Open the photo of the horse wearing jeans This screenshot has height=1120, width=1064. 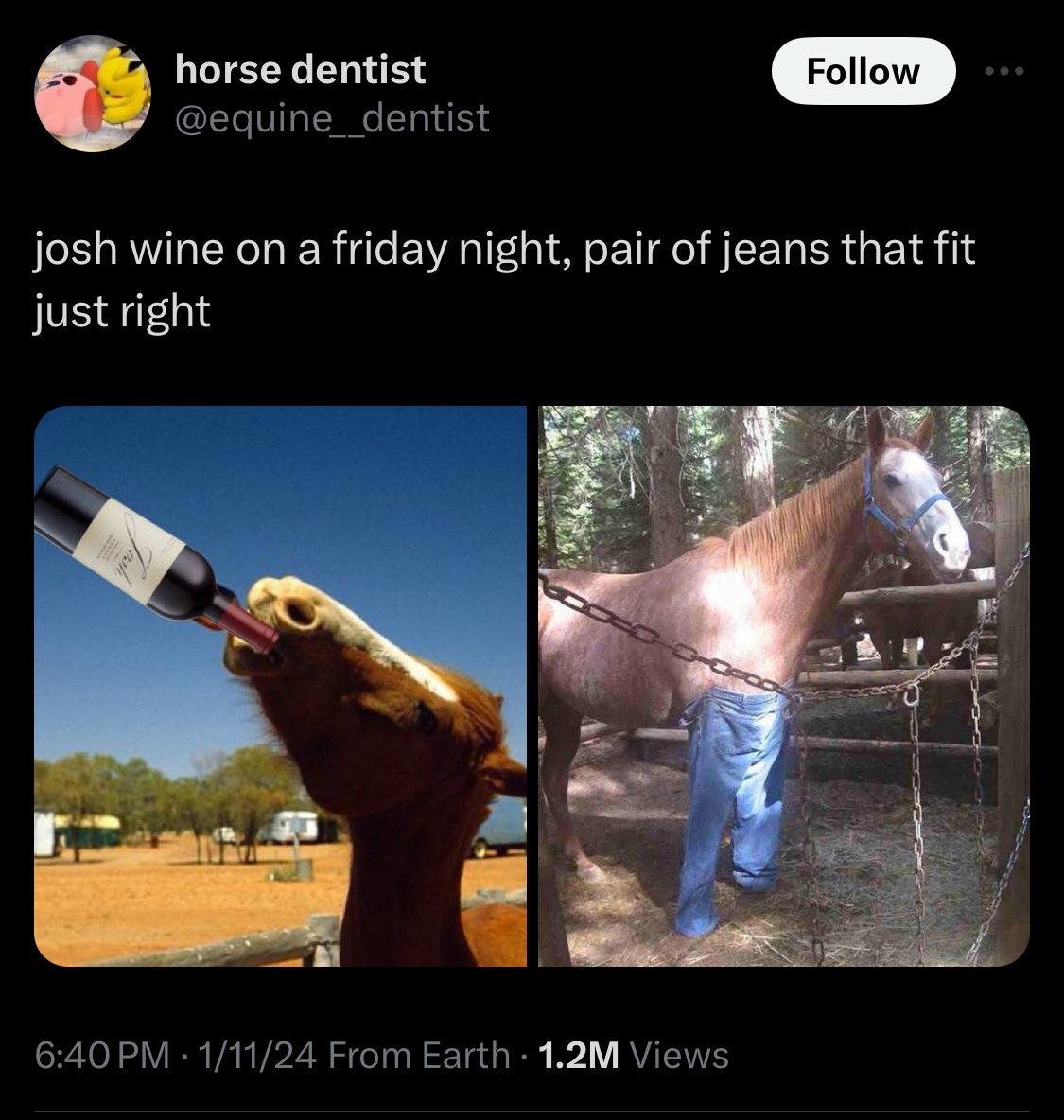(x=783, y=686)
